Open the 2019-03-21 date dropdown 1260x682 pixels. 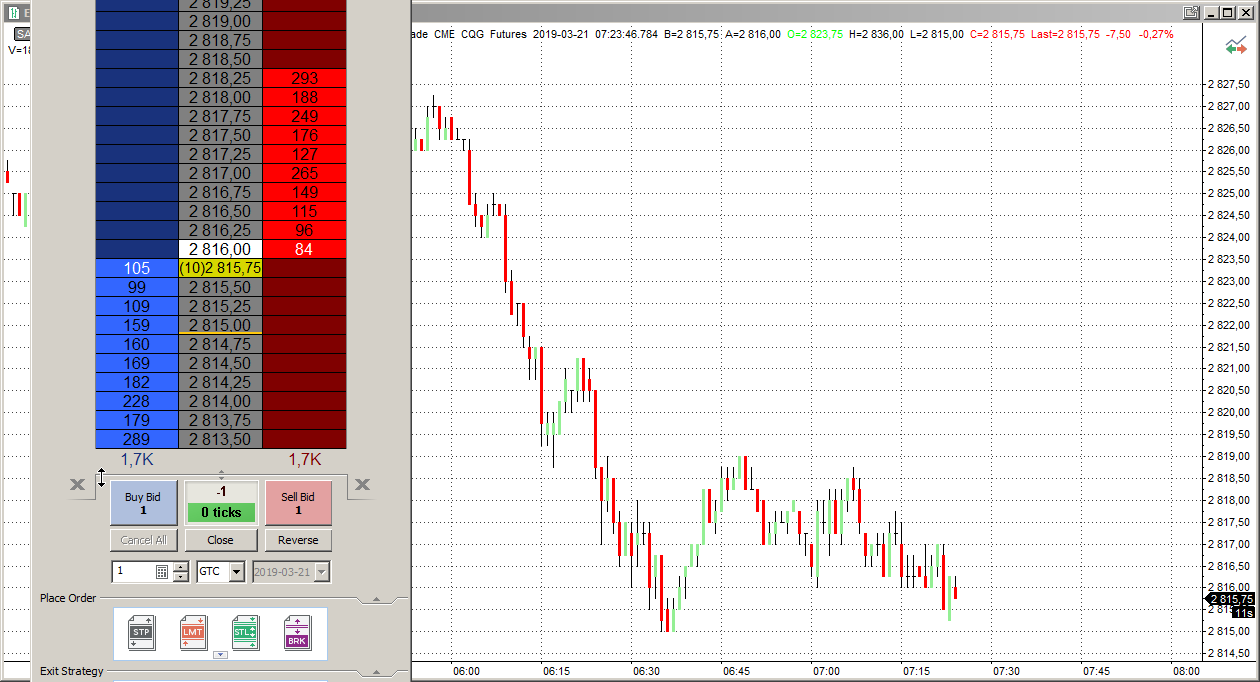tap(322, 572)
